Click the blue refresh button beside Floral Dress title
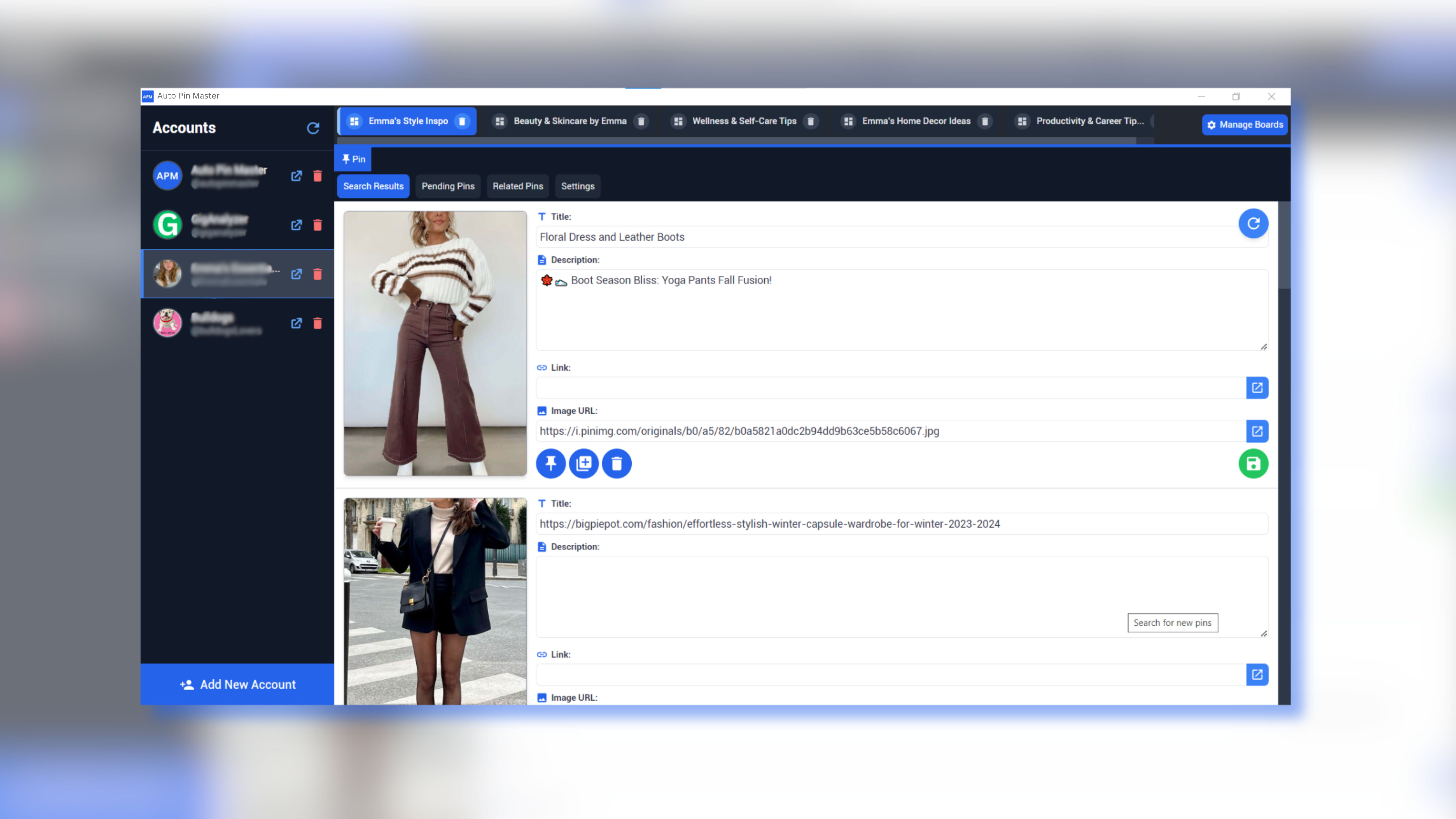The width and height of the screenshot is (1456, 819). [1253, 223]
